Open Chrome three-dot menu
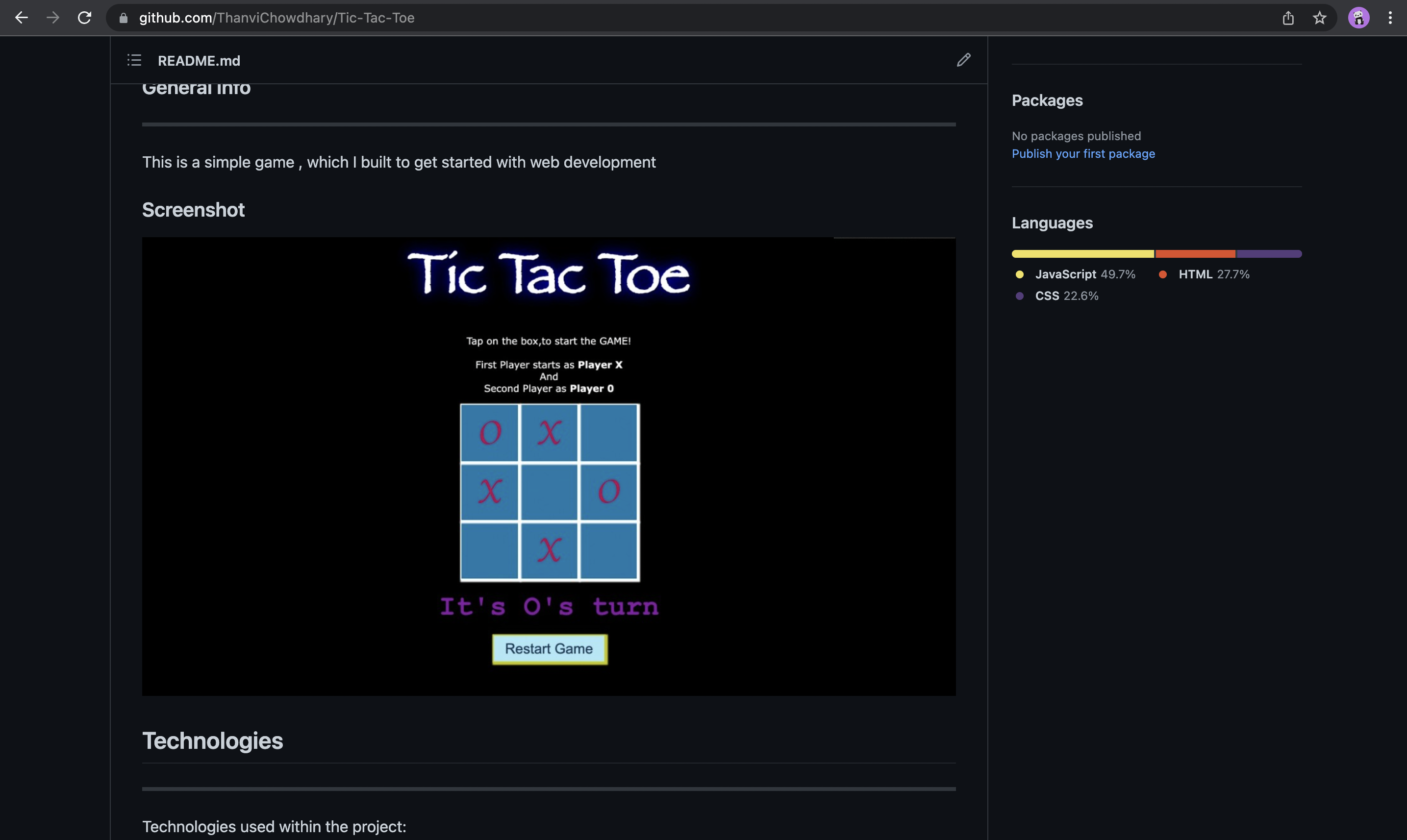 point(1390,18)
